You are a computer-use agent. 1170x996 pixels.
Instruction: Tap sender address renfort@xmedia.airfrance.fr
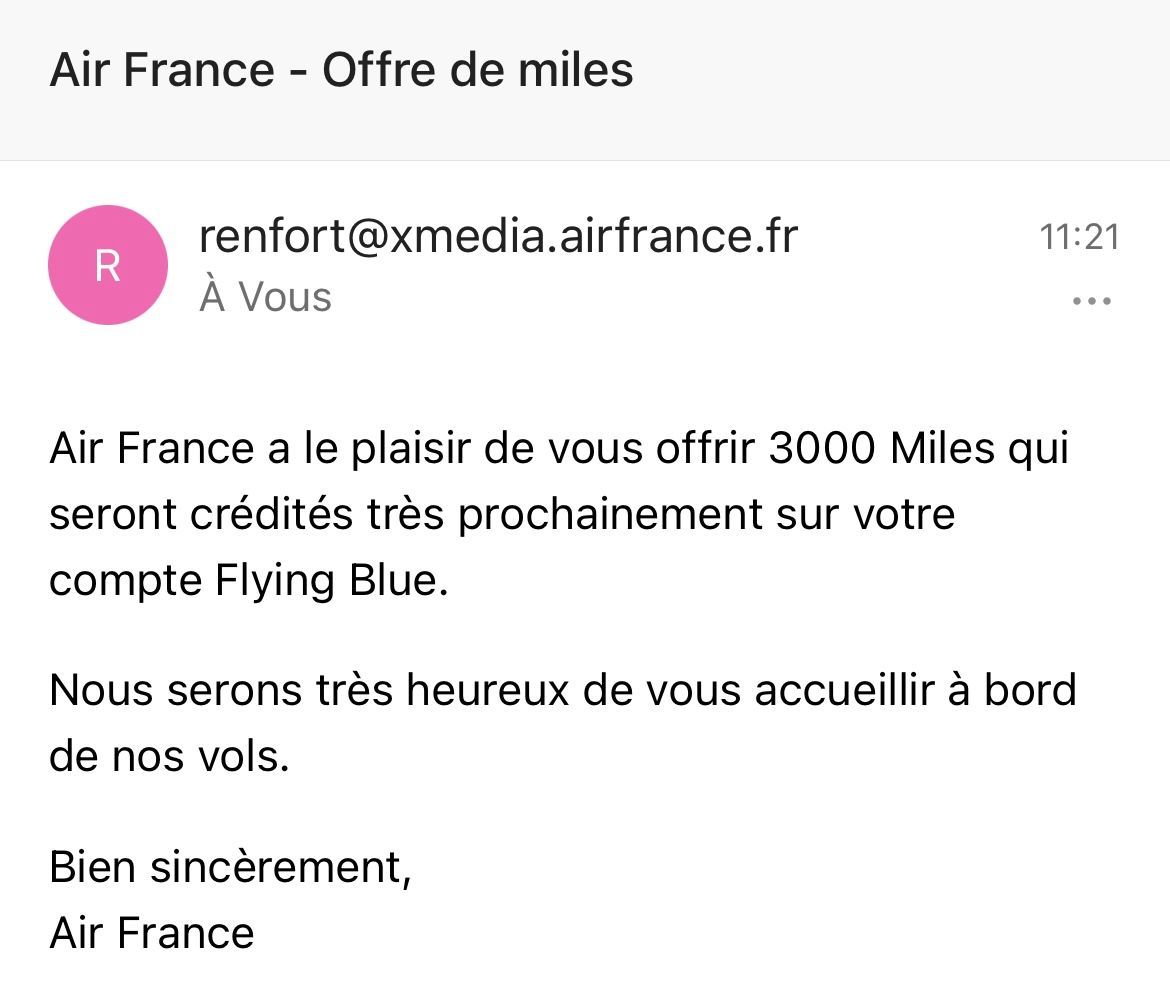point(498,237)
